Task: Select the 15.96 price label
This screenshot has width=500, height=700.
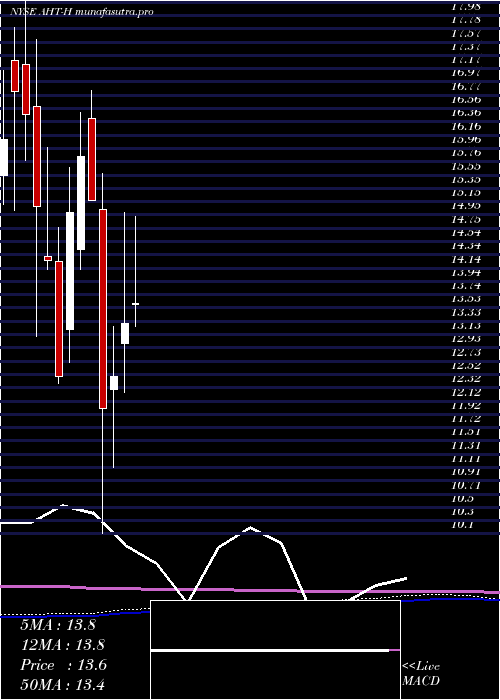Action: (x=466, y=139)
